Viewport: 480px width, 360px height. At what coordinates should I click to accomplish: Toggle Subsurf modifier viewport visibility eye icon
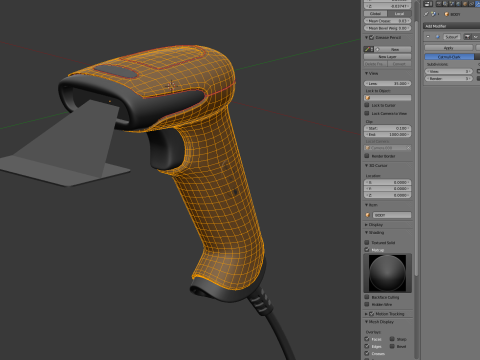[x=476, y=37]
